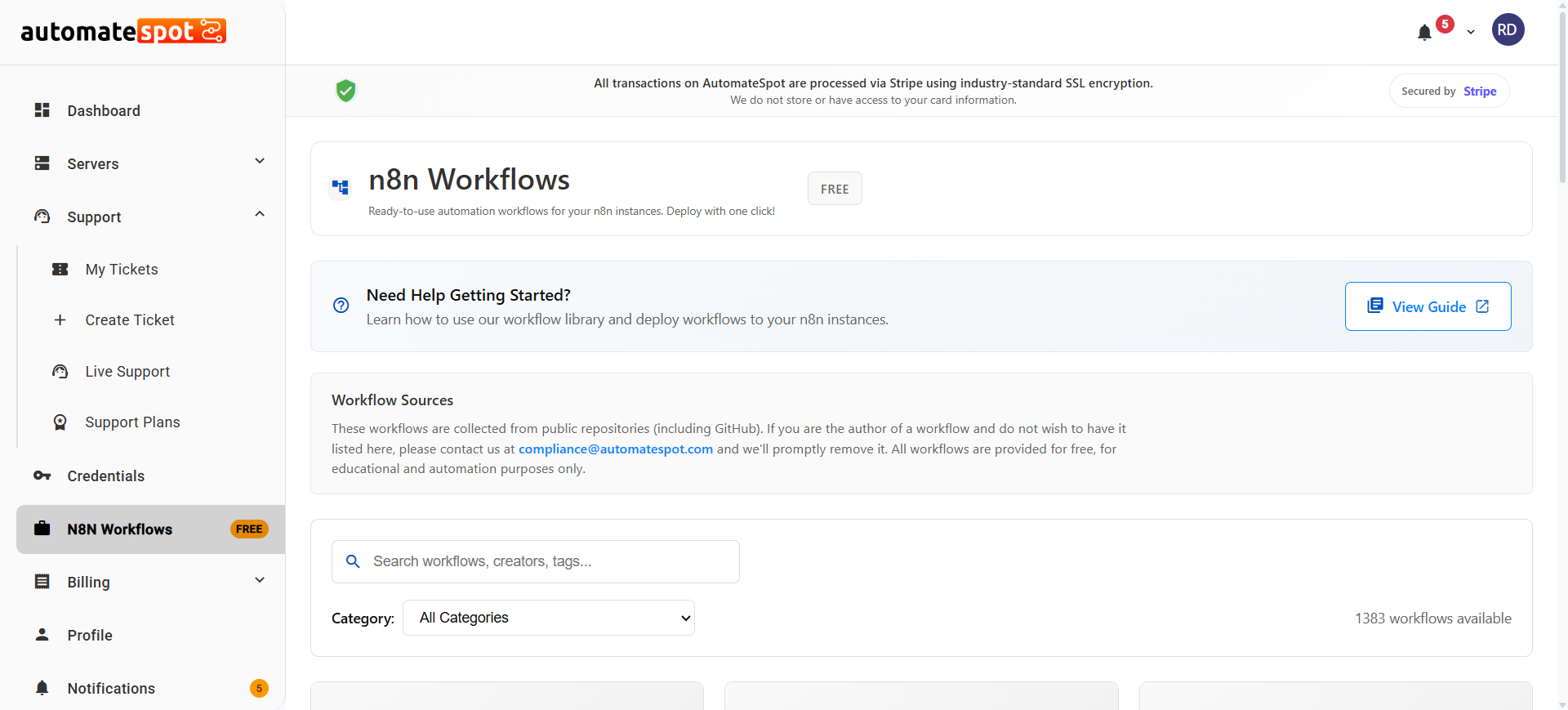This screenshot has width=1568, height=710.
Task: Click the search magnifier icon
Action: tap(353, 561)
